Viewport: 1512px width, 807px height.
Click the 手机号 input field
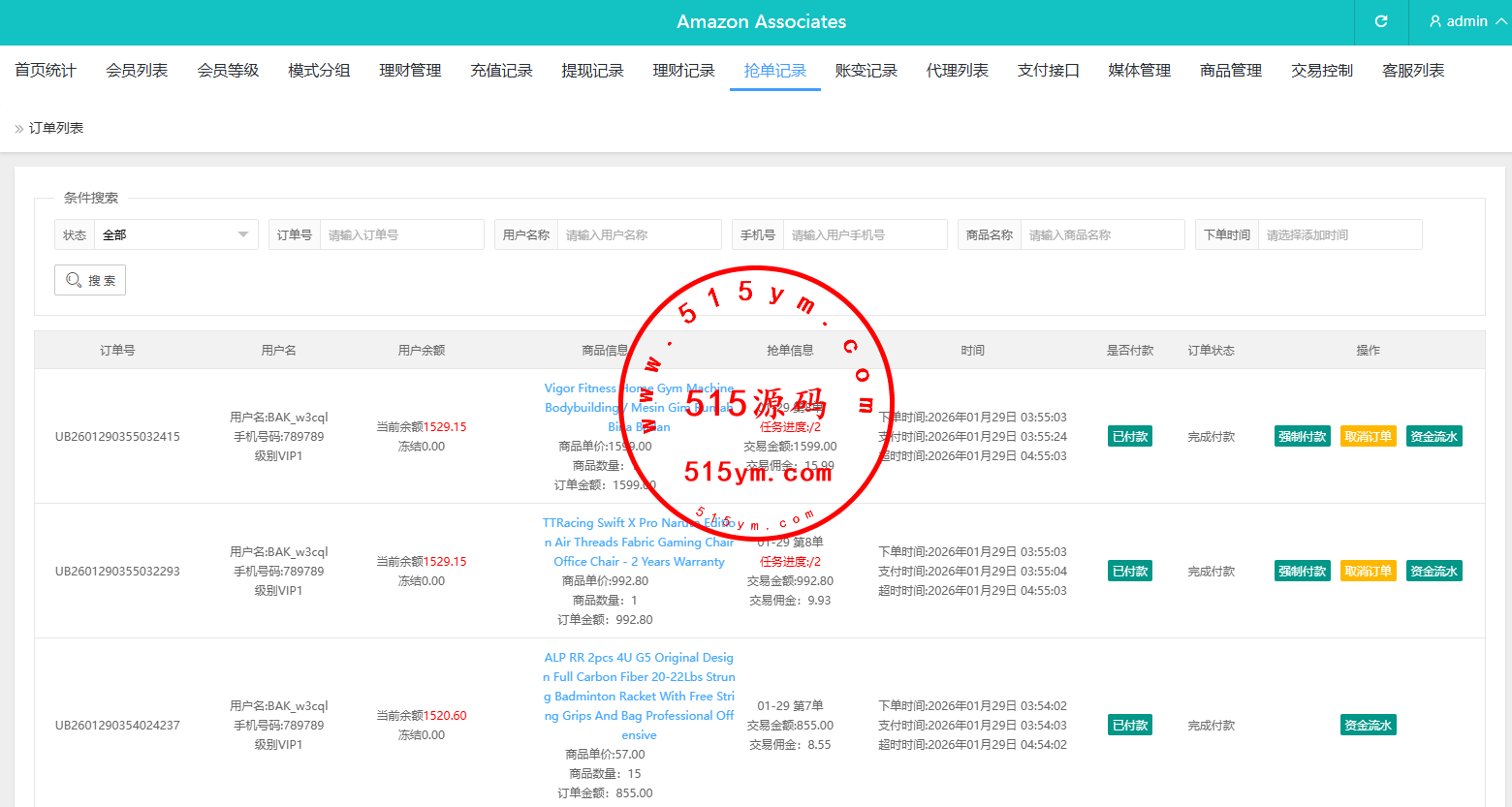(x=865, y=234)
